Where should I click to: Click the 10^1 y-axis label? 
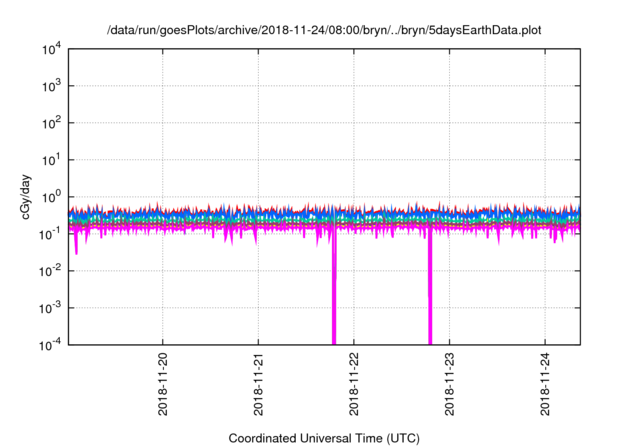pyautogui.click(x=52, y=160)
